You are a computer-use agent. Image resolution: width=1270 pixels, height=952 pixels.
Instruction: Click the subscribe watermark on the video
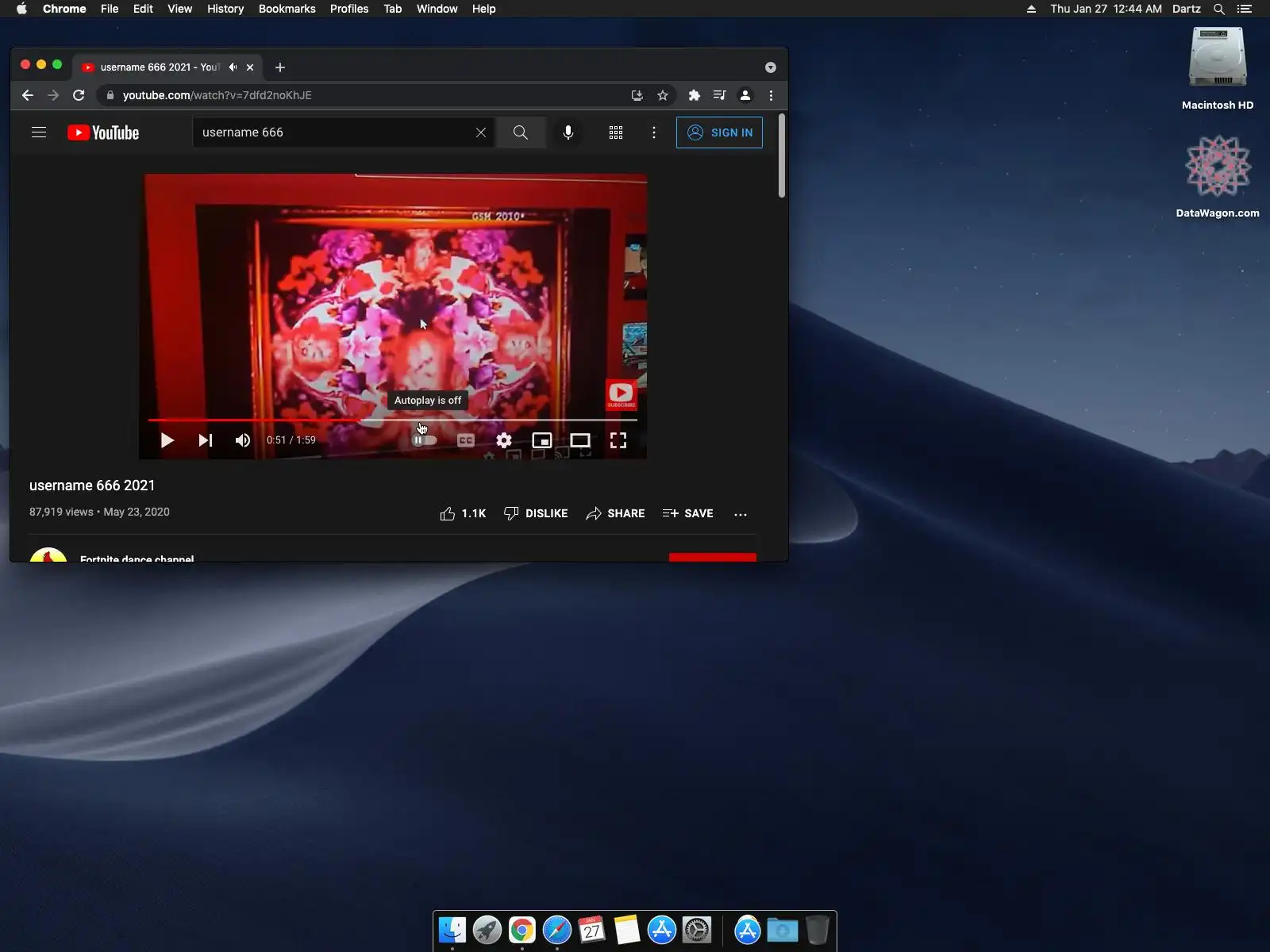pyautogui.click(x=621, y=394)
